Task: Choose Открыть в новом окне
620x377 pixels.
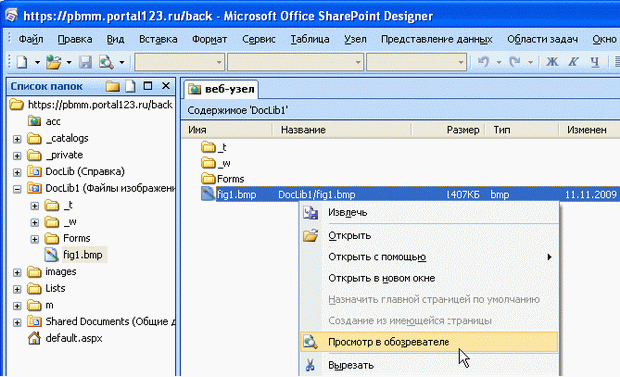Action: click(429, 278)
